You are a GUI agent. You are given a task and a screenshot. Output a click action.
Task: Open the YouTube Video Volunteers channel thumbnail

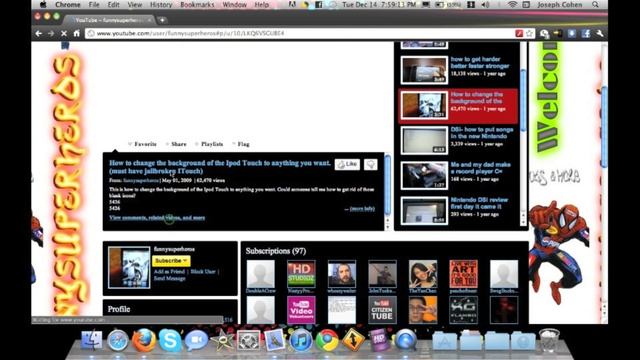coord(301,310)
